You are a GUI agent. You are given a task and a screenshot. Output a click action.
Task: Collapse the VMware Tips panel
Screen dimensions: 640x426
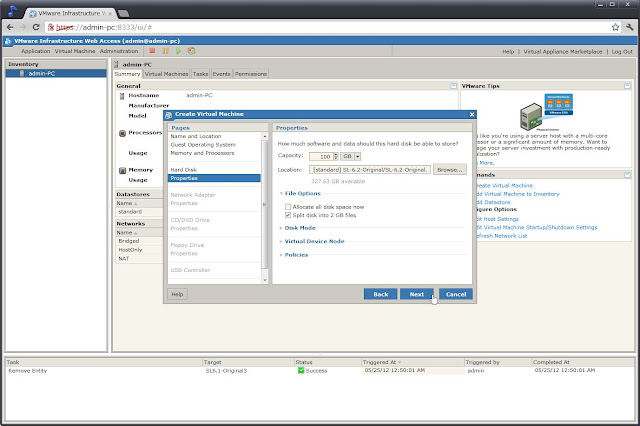coord(627,86)
